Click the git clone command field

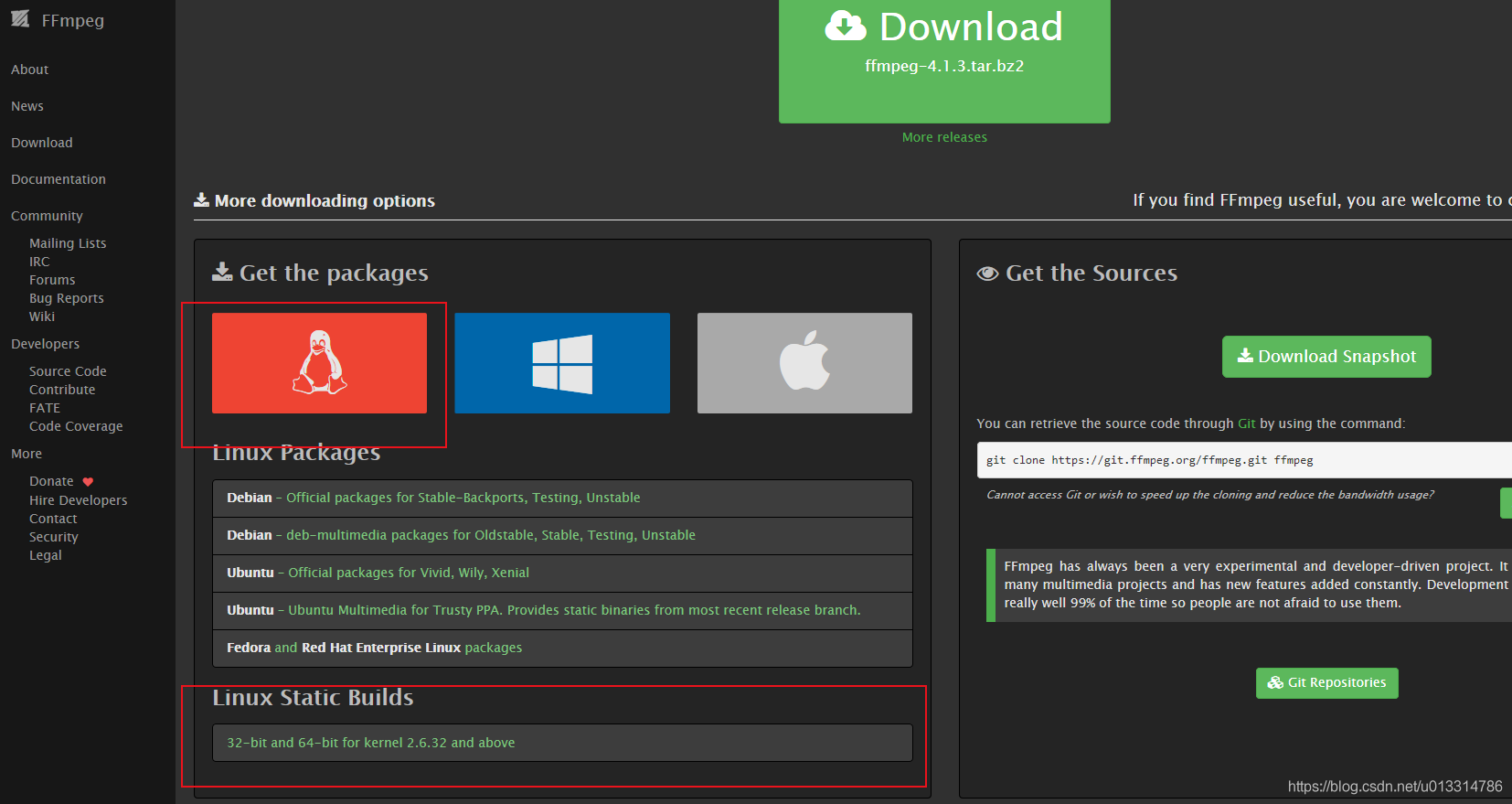[x=1243, y=460]
